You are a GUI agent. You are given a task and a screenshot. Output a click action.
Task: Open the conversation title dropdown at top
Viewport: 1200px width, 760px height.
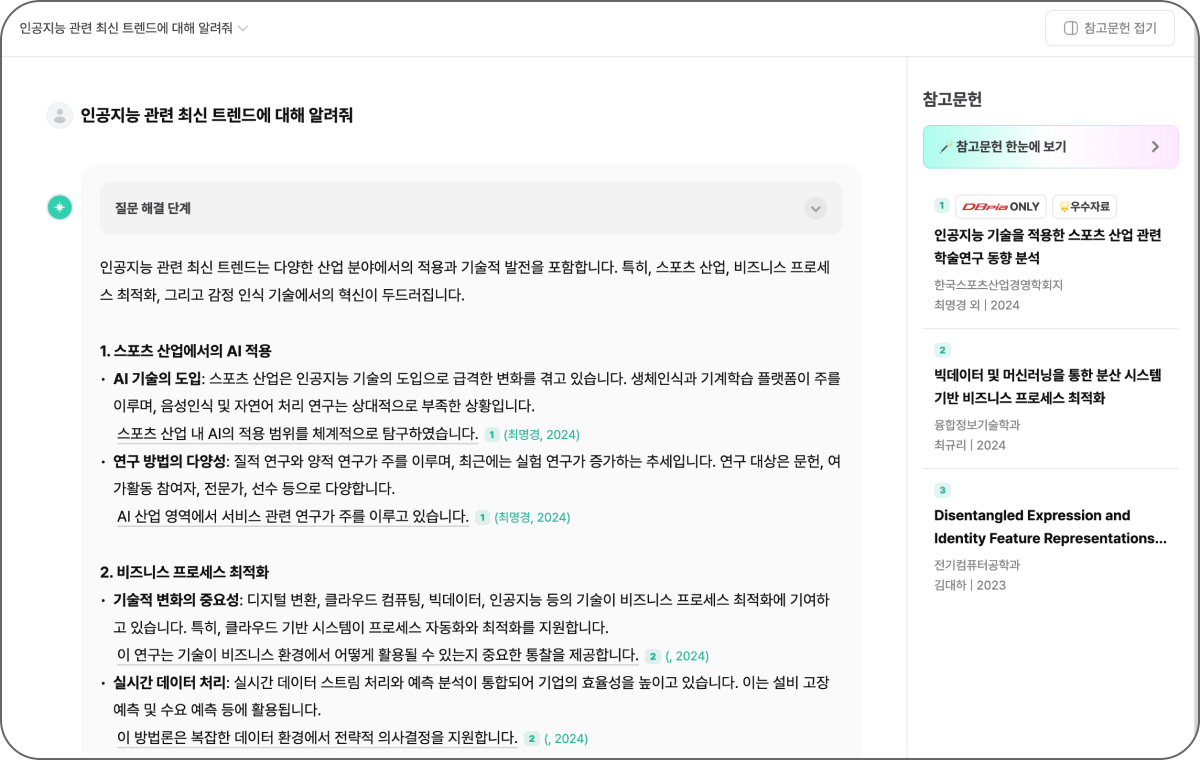tap(242, 28)
